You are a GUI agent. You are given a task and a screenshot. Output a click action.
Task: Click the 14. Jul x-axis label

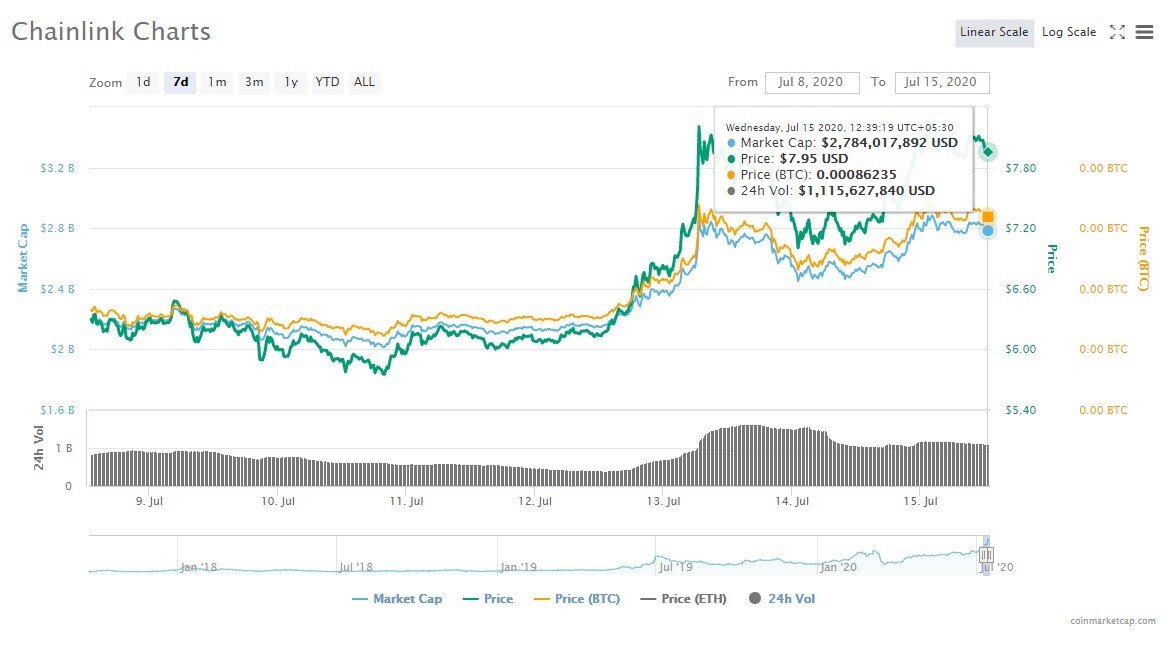coord(792,501)
